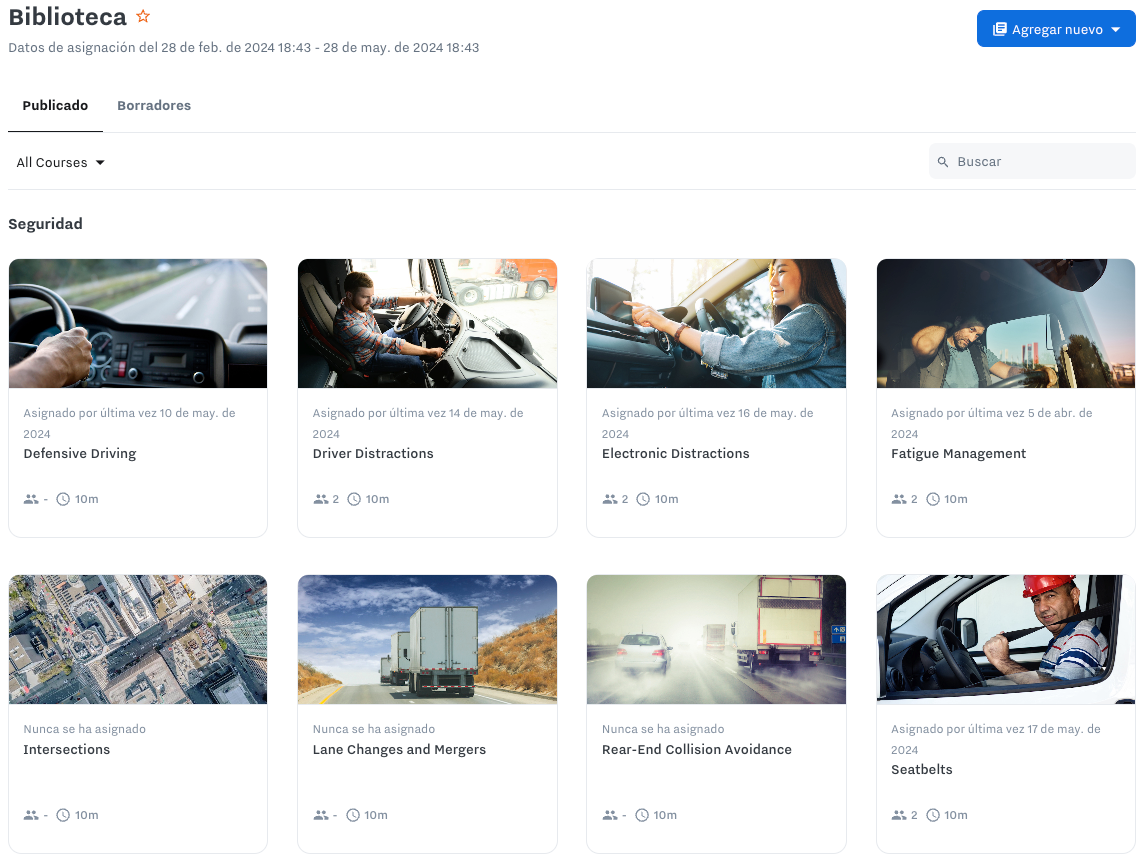Click the library icon on Agregar nuevo

1000,29
